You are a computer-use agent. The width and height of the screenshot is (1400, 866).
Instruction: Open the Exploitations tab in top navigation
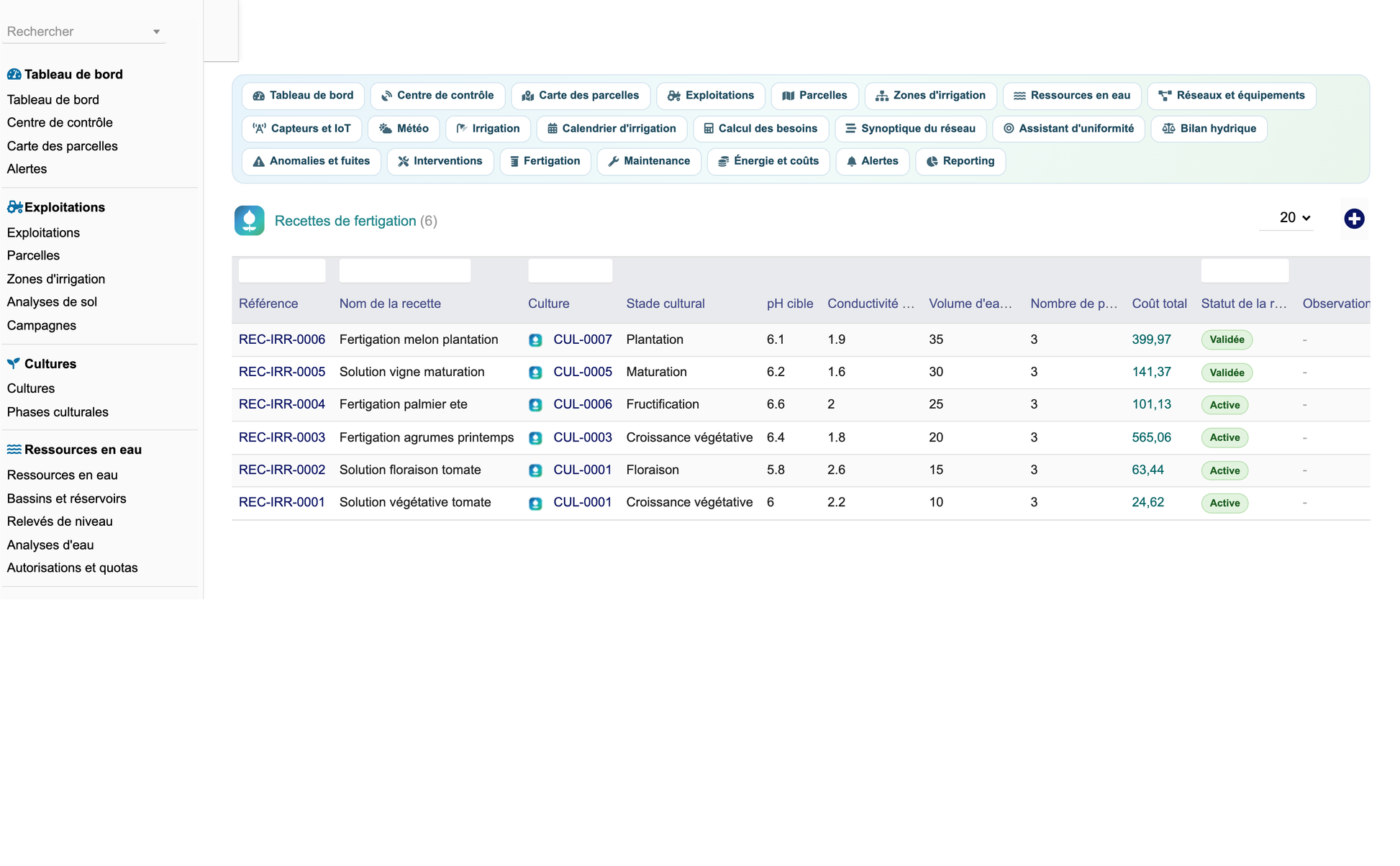(x=710, y=96)
